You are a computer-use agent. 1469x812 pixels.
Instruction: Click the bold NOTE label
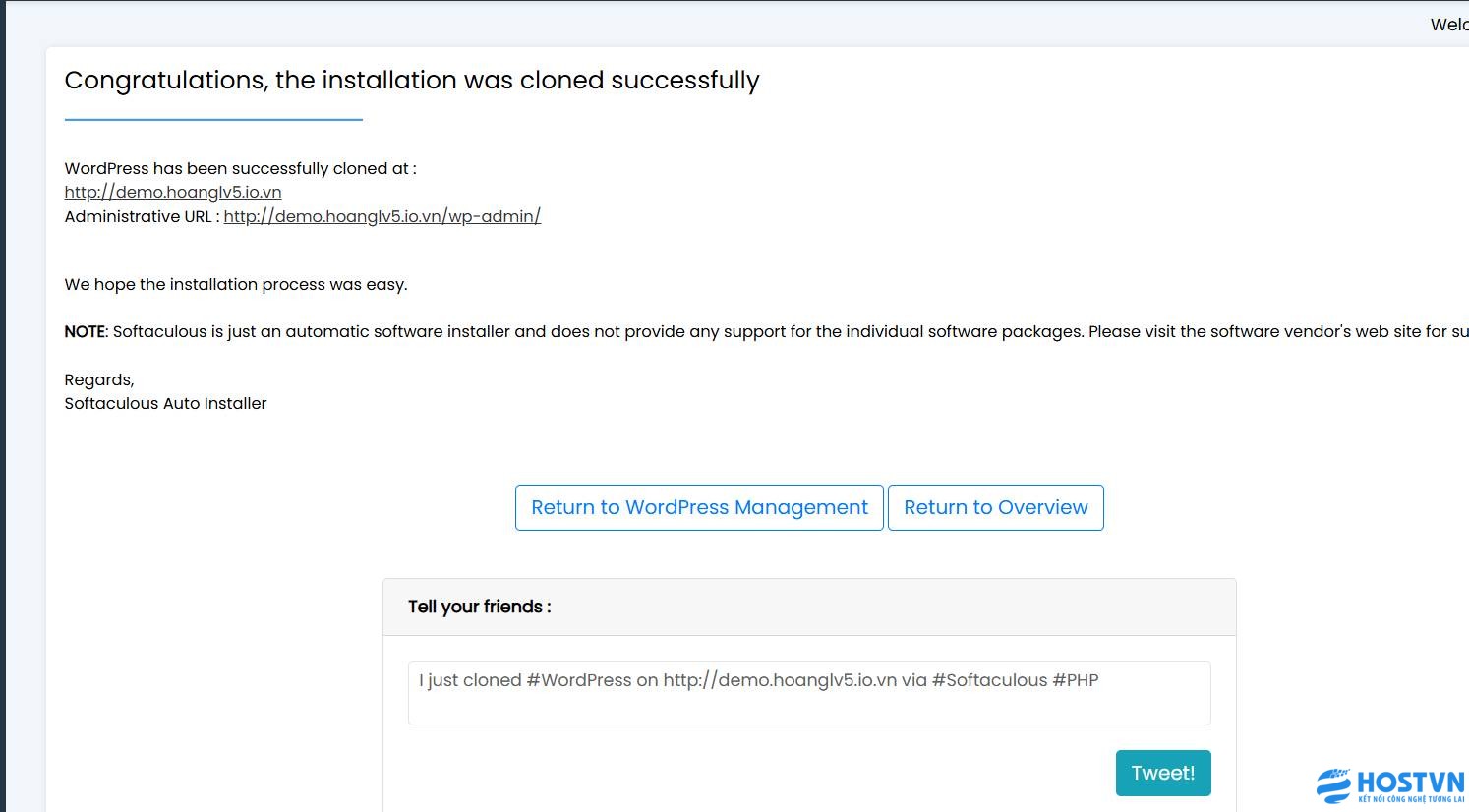pos(86,332)
